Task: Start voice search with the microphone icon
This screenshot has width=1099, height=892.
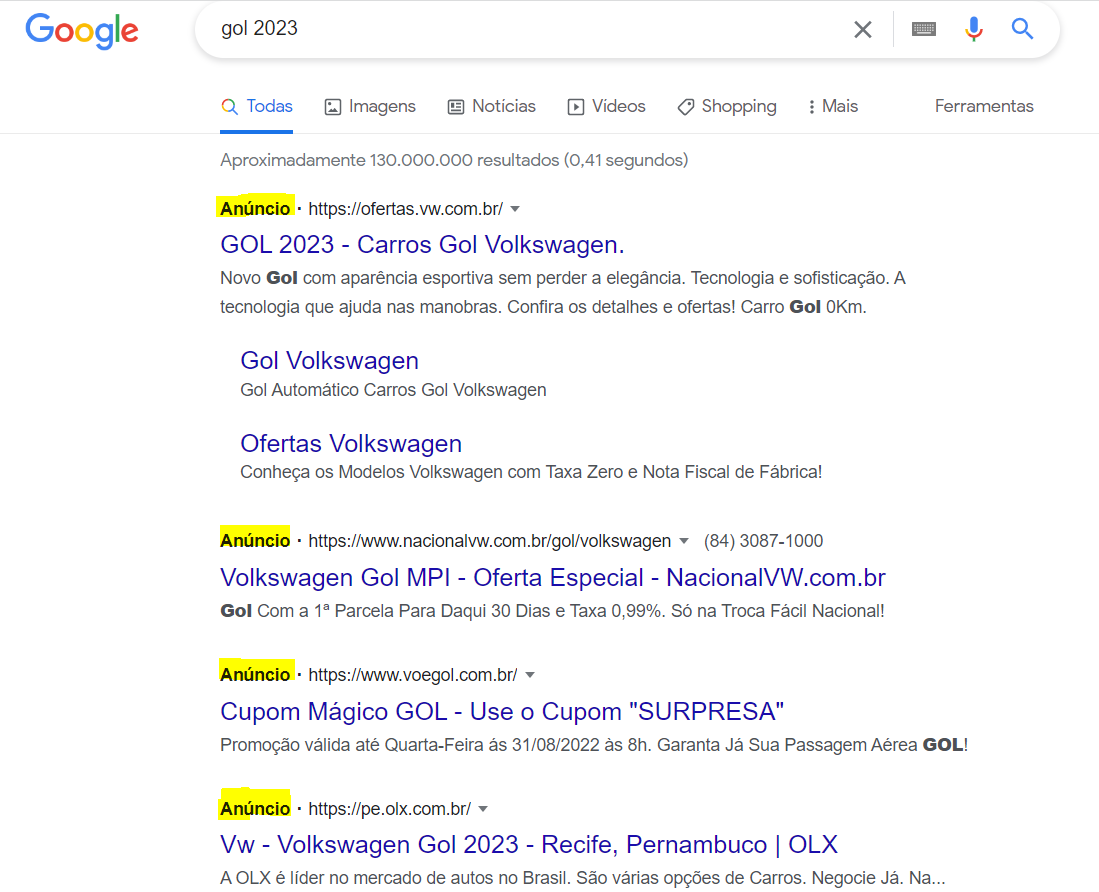Action: (x=974, y=29)
